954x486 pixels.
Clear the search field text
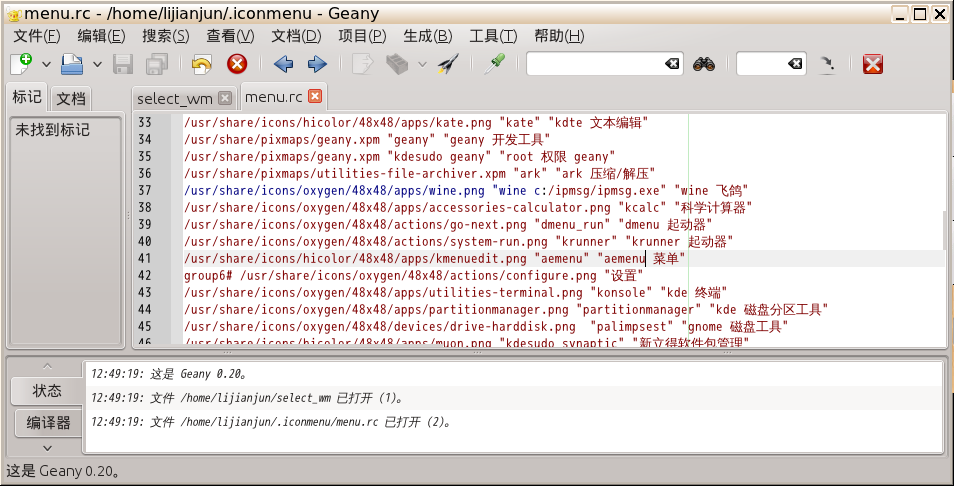pyautogui.click(x=672, y=64)
